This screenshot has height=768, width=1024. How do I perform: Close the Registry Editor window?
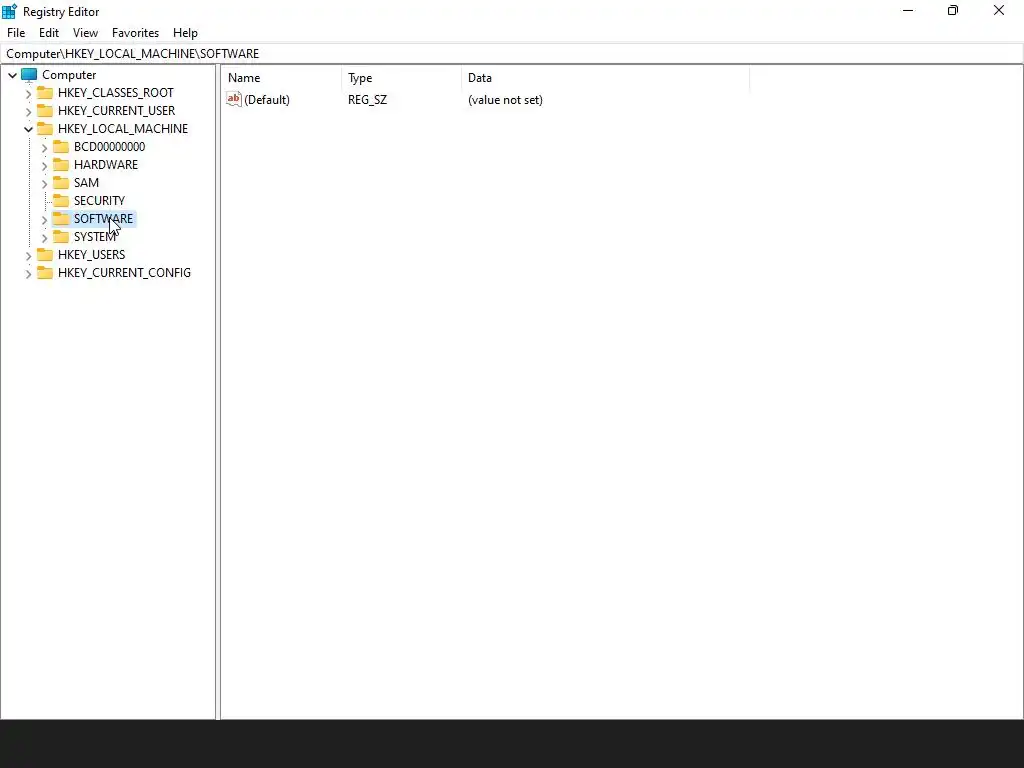click(999, 10)
